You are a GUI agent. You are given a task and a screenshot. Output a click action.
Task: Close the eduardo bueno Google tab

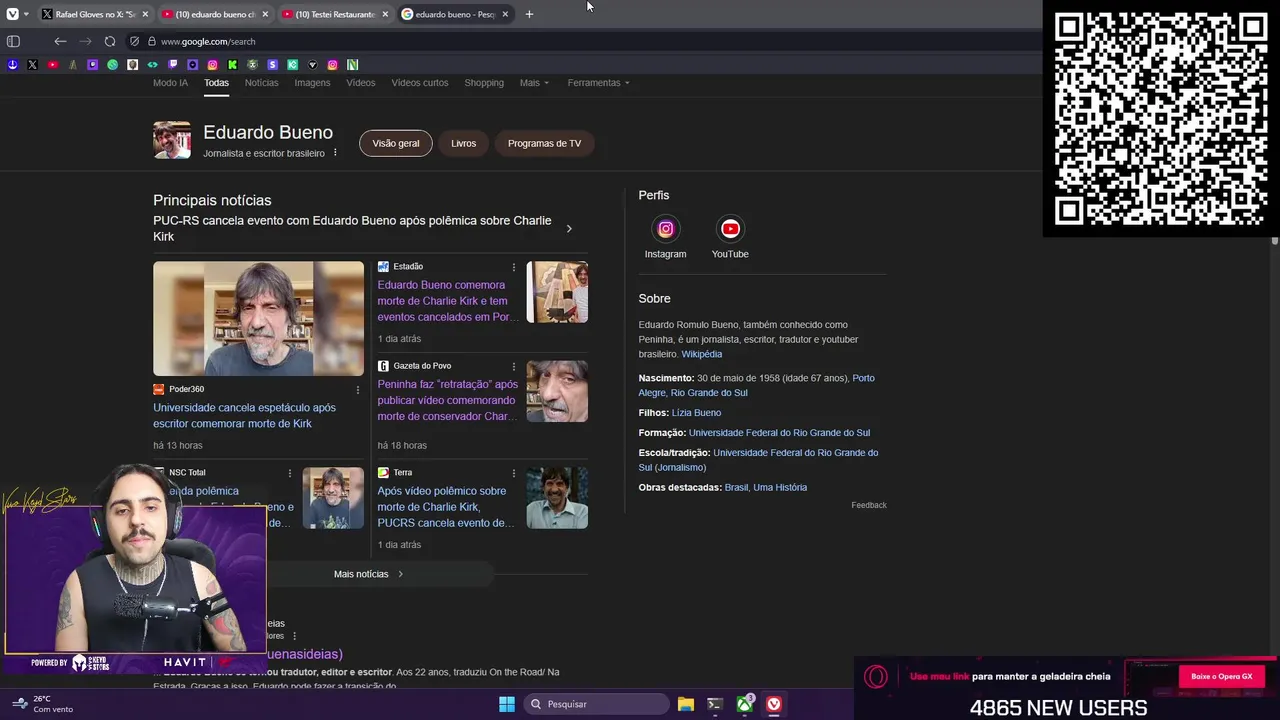pos(505,14)
